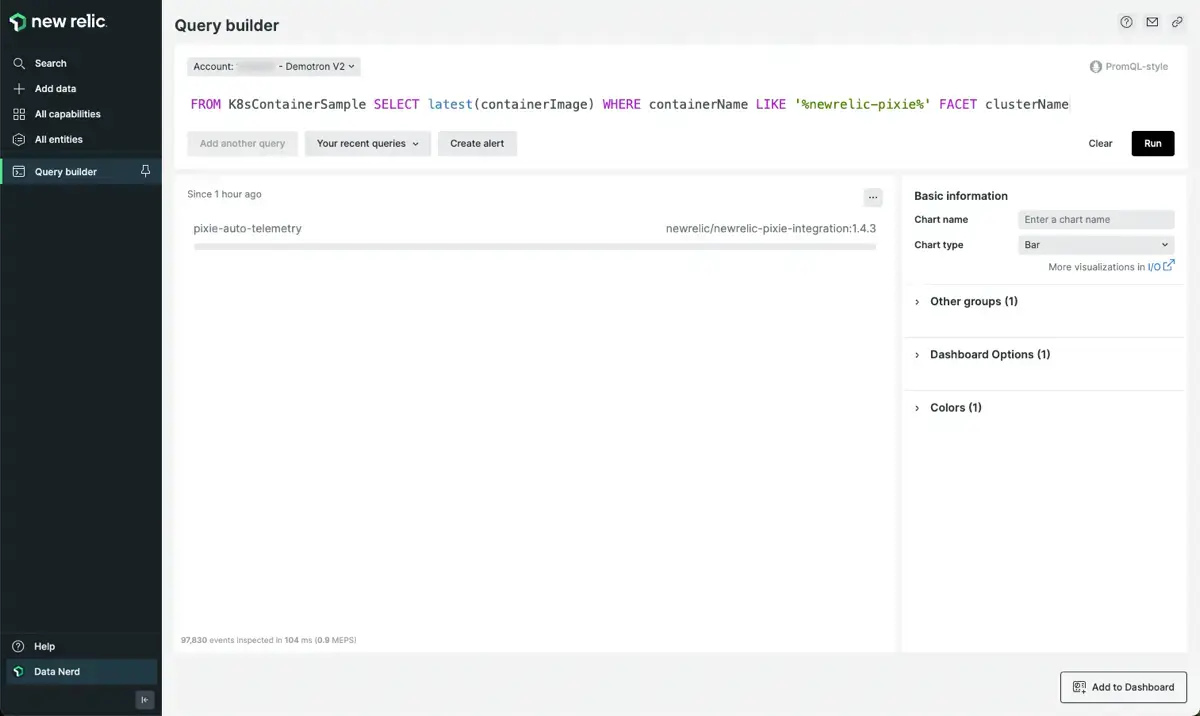
Task: Collapse the sidebar navigation
Action: 145,700
